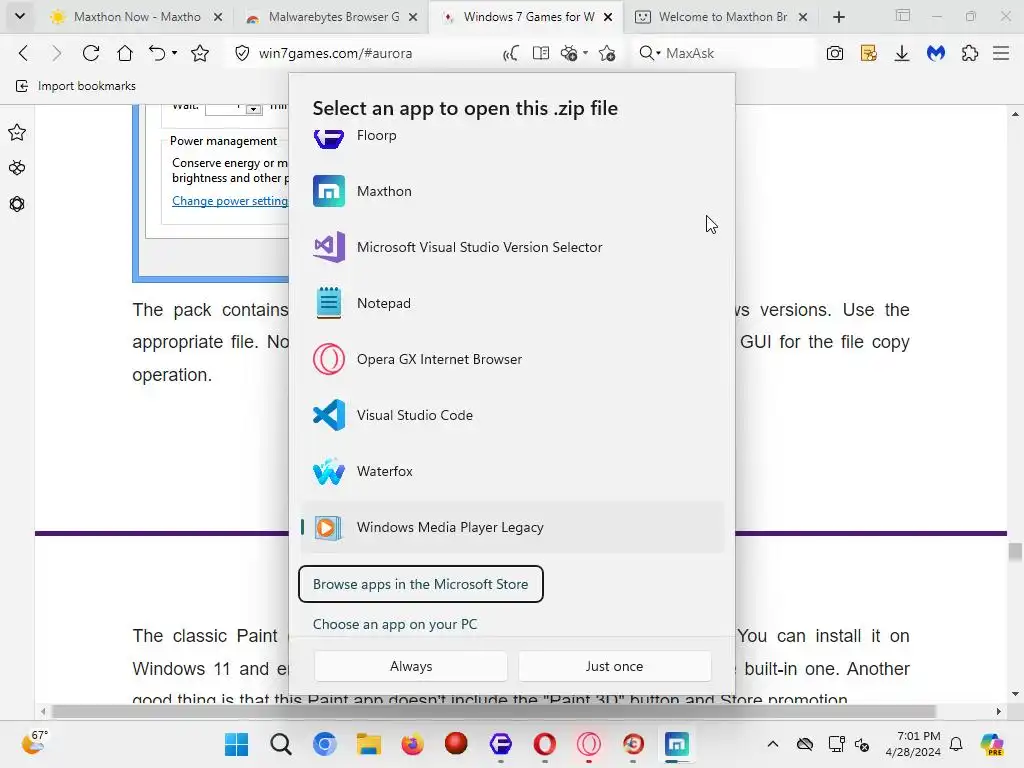The width and height of the screenshot is (1024, 768).
Task: Open the home page icon
Action: point(125,54)
